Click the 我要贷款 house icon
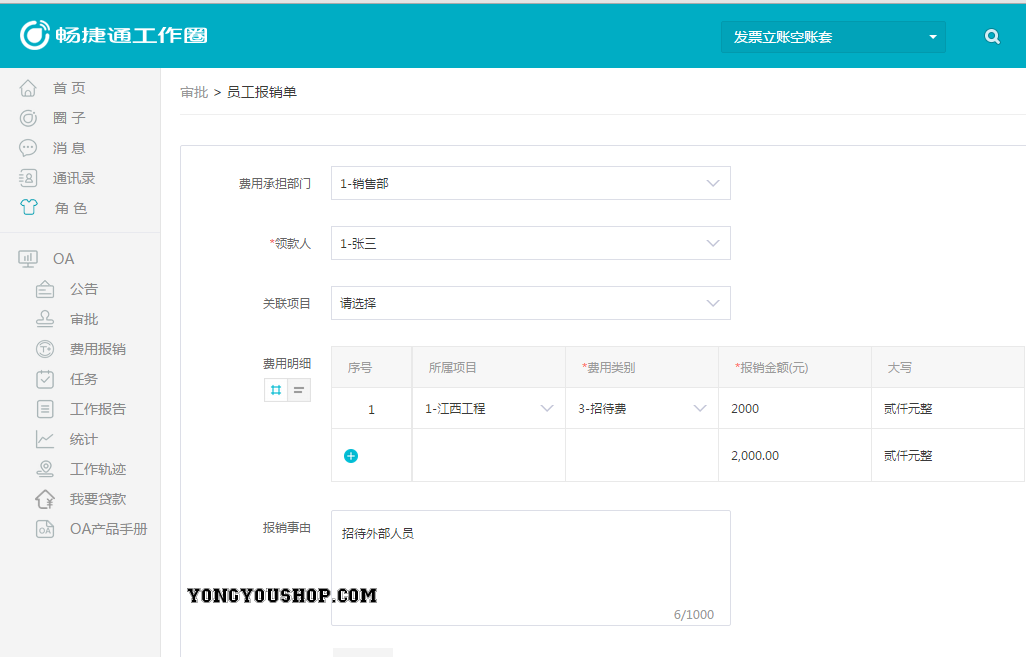This screenshot has width=1026, height=657. (44, 499)
